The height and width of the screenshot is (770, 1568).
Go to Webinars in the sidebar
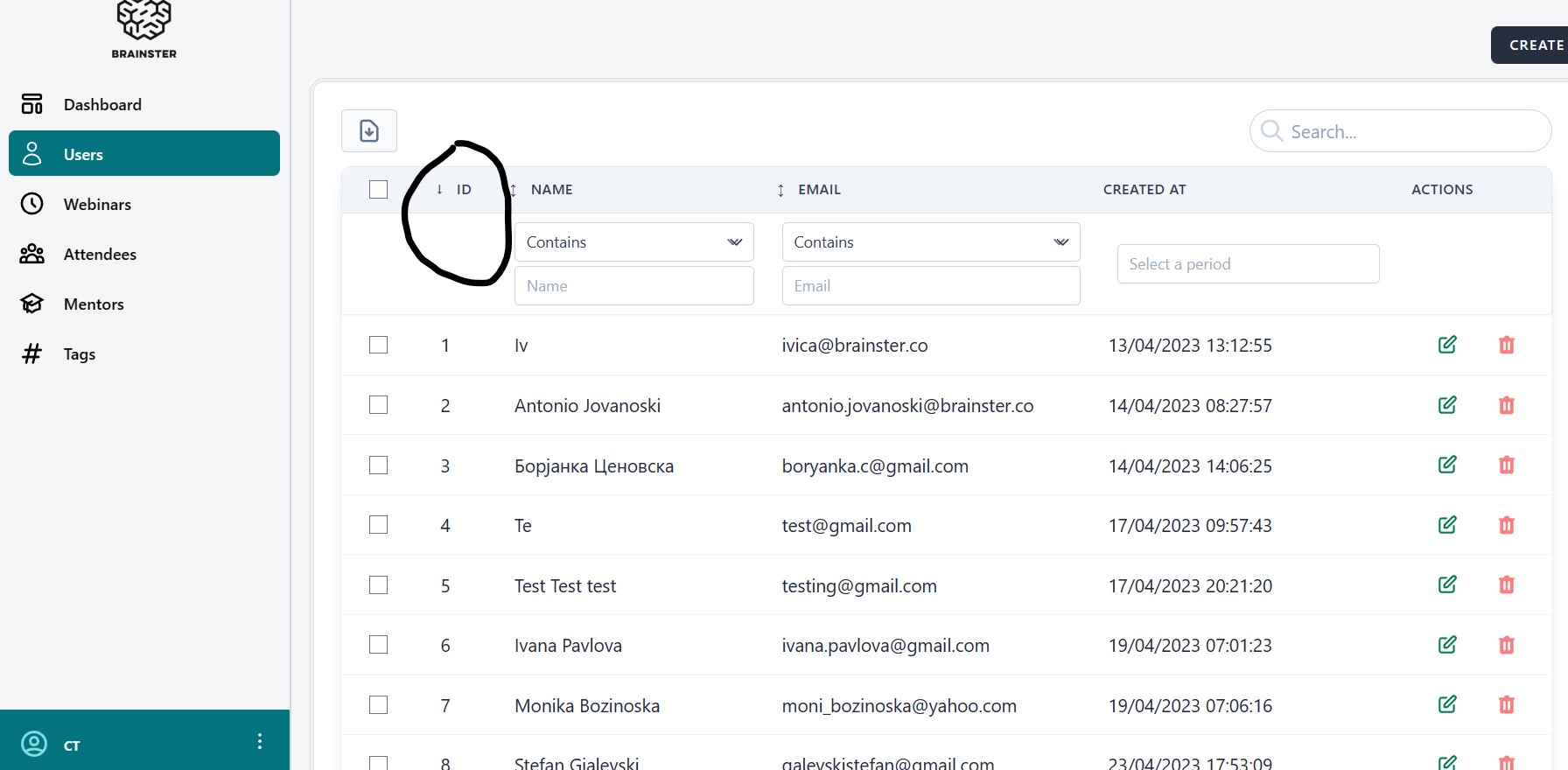click(x=97, y=205)
